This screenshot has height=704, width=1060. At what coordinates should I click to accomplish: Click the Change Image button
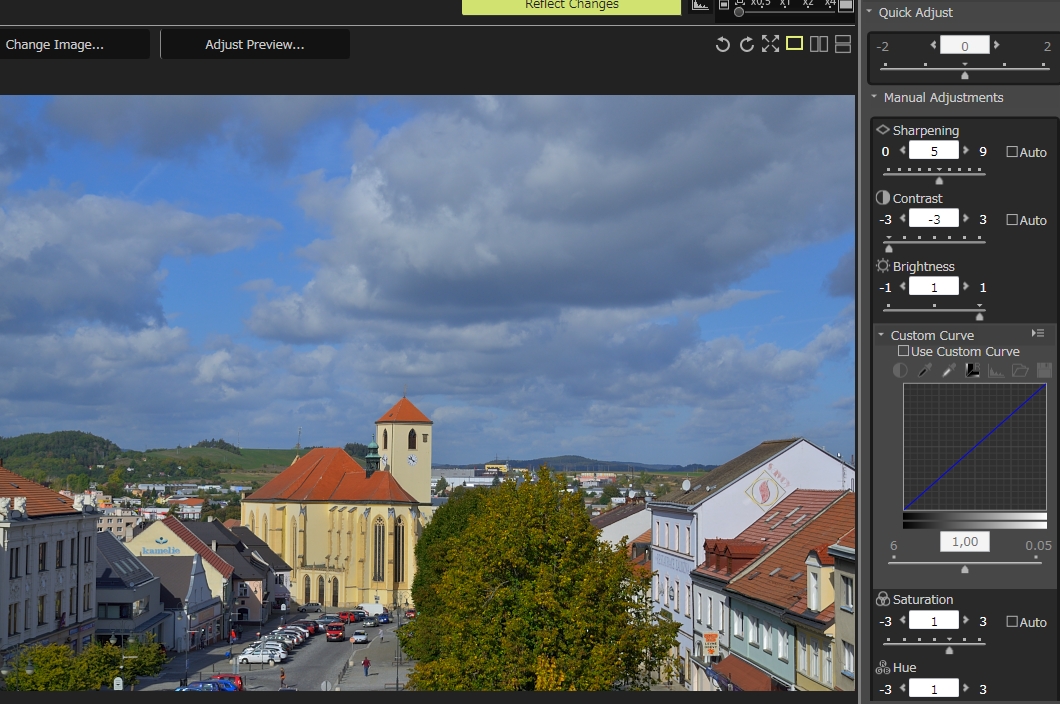pos(55,45)
